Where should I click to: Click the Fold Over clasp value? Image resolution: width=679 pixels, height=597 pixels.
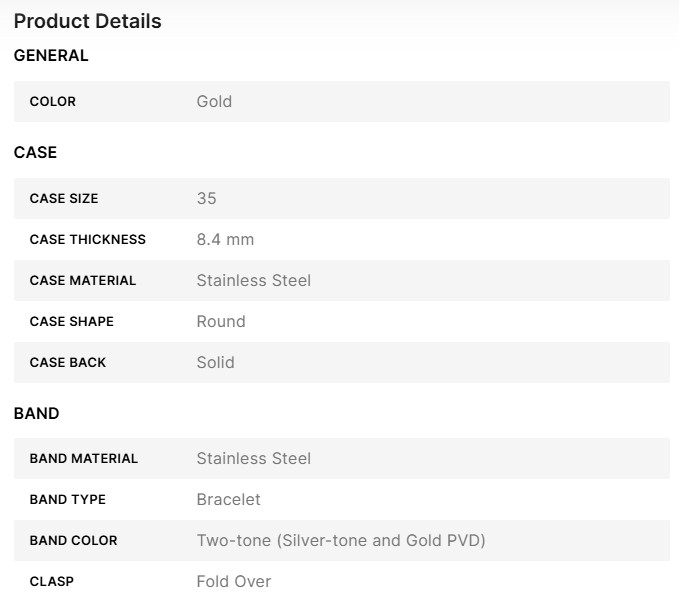(x=234, y=582)
